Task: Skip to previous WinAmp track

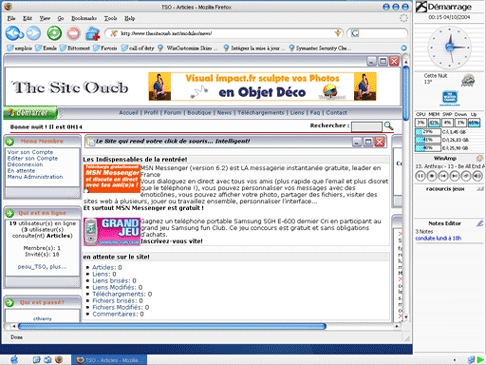Action: tap(443, 175)
